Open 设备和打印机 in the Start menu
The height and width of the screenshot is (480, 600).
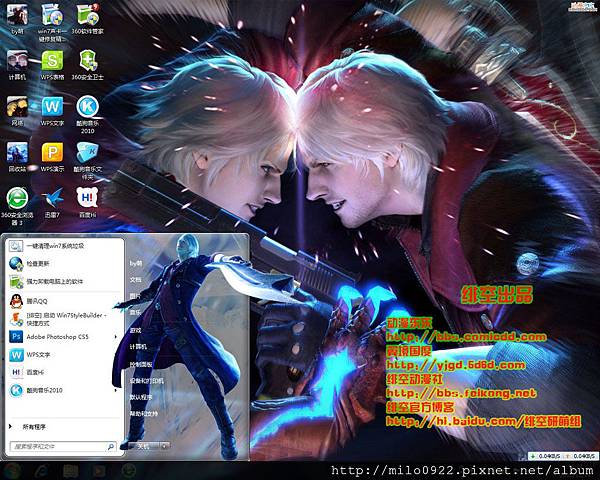pos(147,381)
